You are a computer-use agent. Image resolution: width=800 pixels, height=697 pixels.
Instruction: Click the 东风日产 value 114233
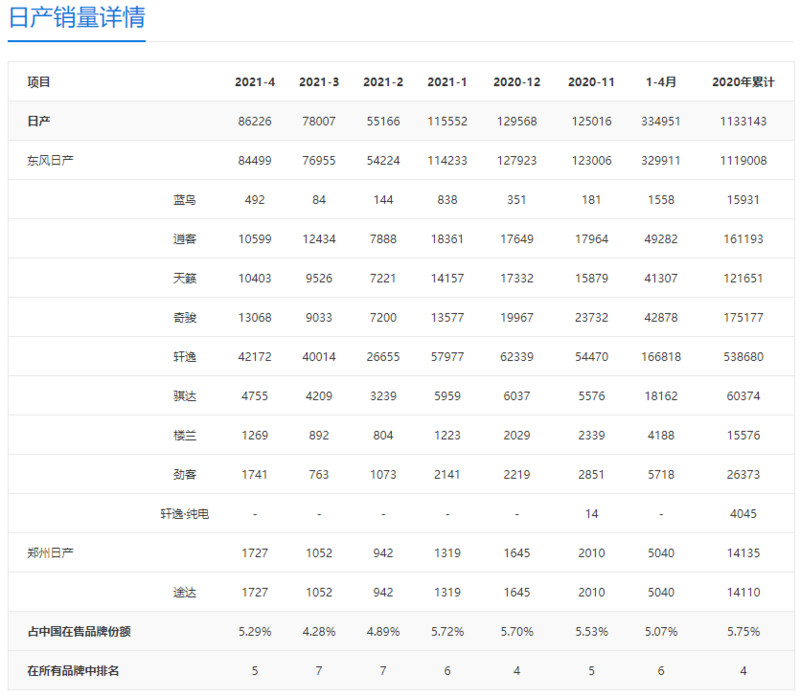click(x=447, y=161)
